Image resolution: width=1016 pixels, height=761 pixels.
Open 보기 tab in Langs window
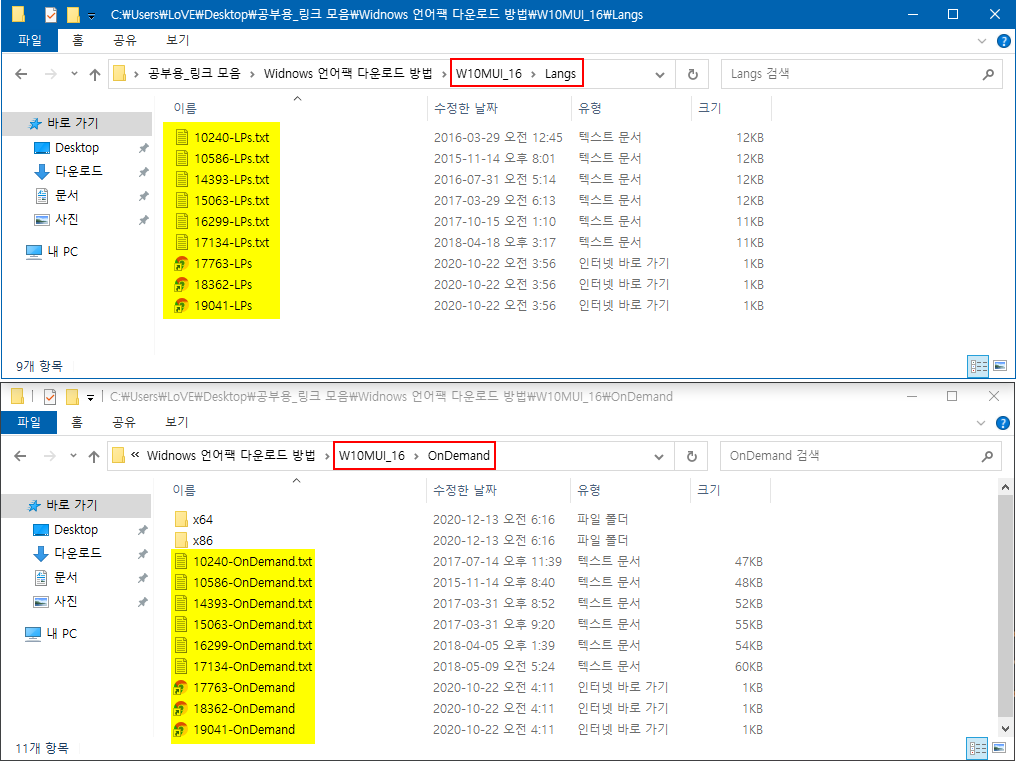178,40
